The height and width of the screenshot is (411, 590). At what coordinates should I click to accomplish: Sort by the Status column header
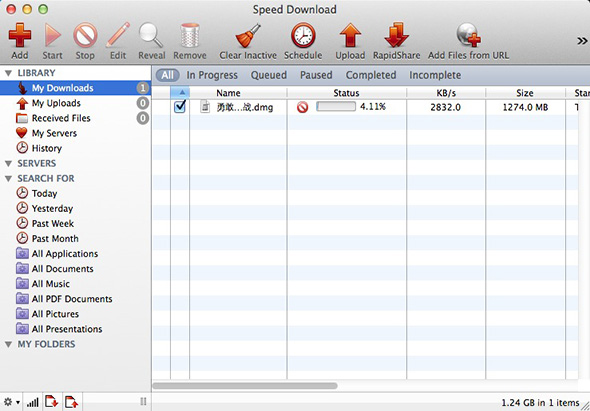pos(347,93)
